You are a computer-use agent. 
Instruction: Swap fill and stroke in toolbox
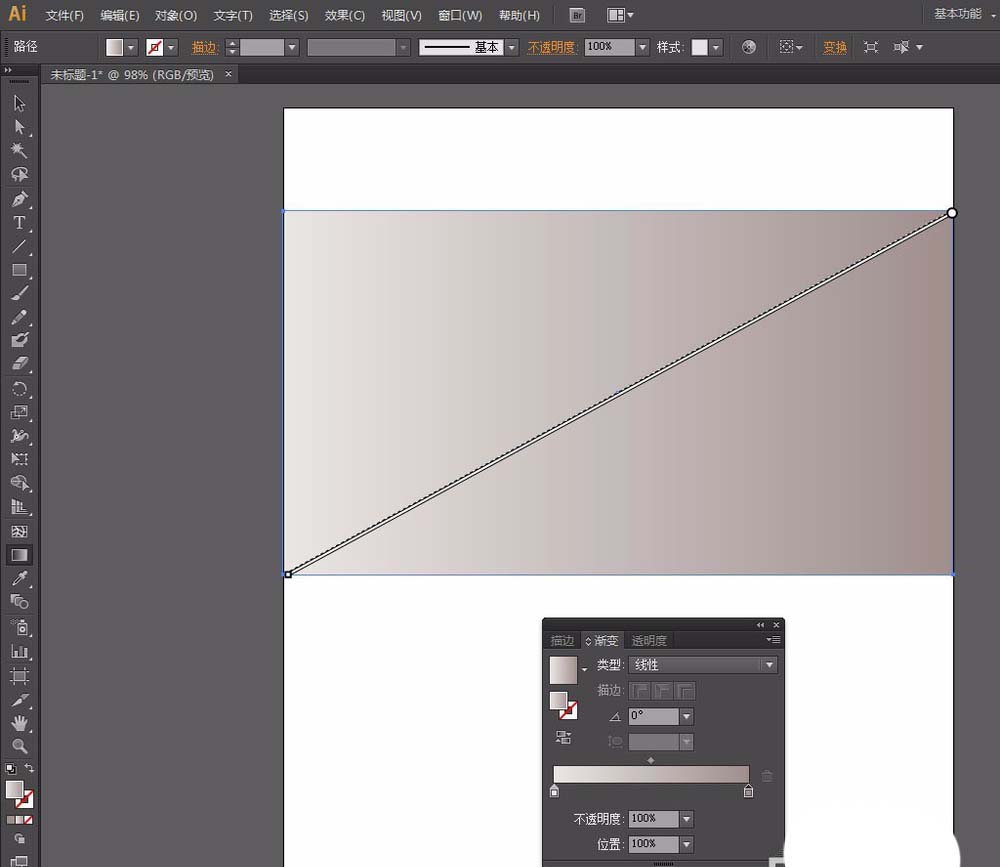(29, 768)
